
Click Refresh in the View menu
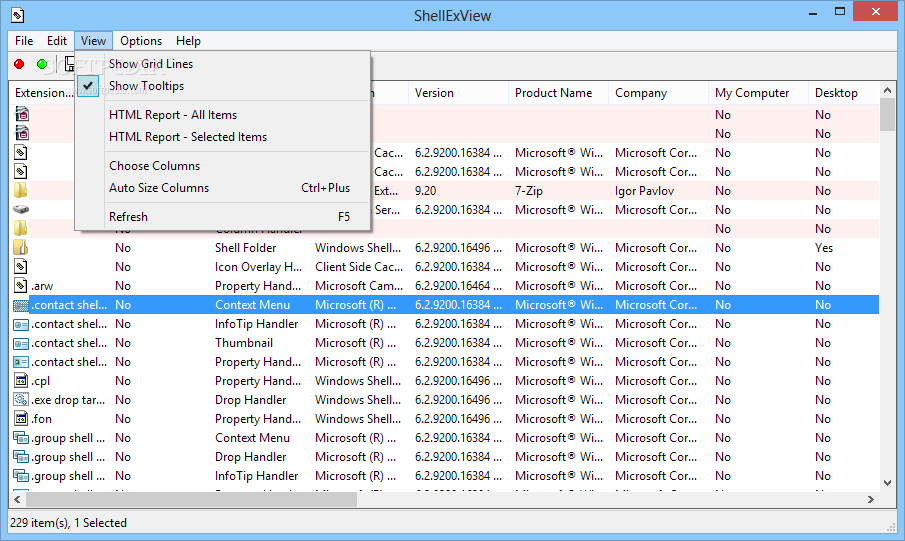(222, 217)
